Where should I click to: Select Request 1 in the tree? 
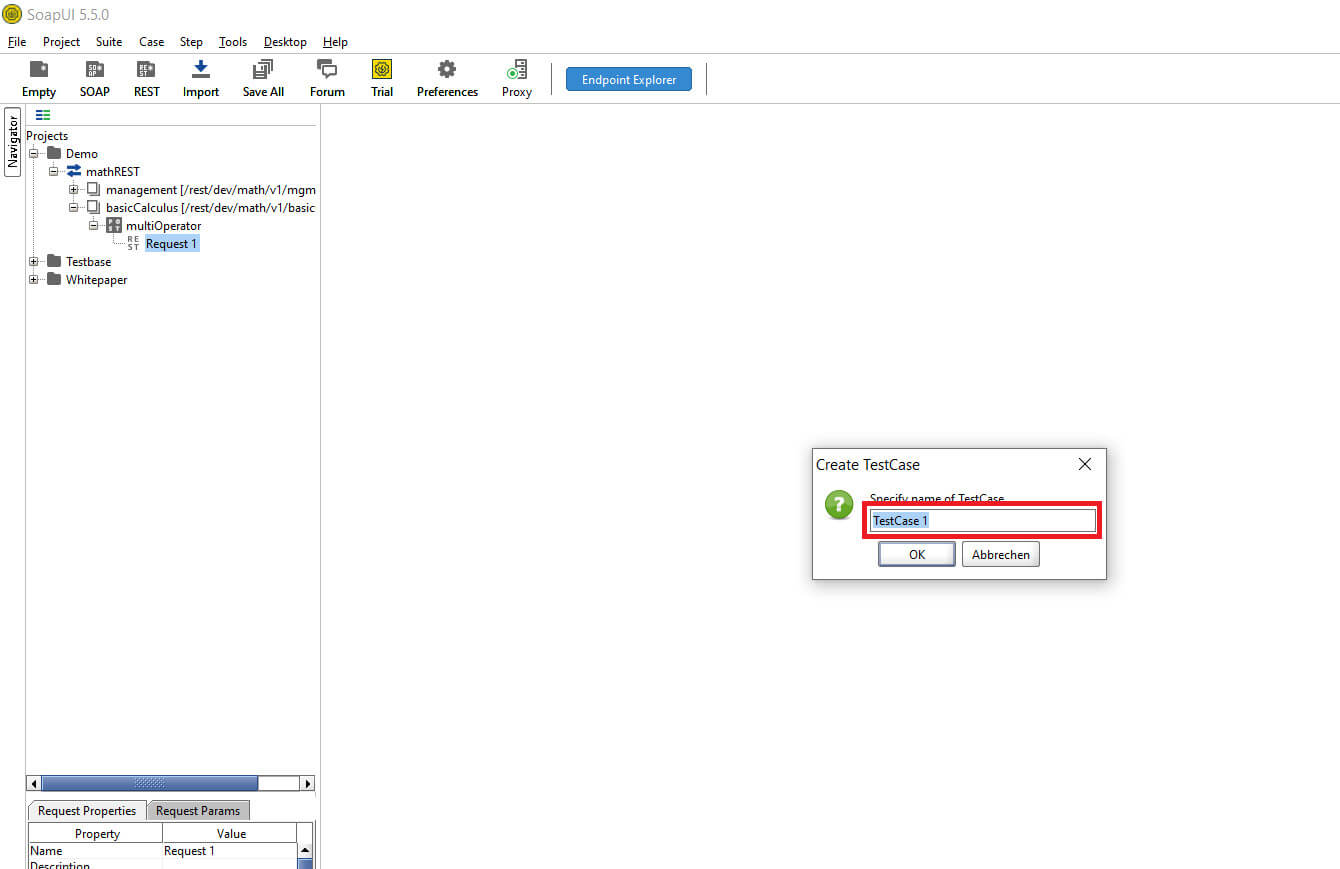(x=171, y=243)
